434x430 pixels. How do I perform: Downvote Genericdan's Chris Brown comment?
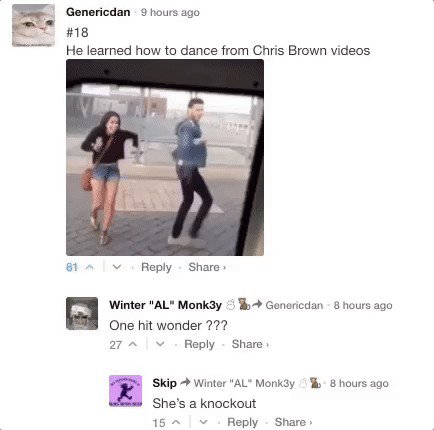pos(117,267)
